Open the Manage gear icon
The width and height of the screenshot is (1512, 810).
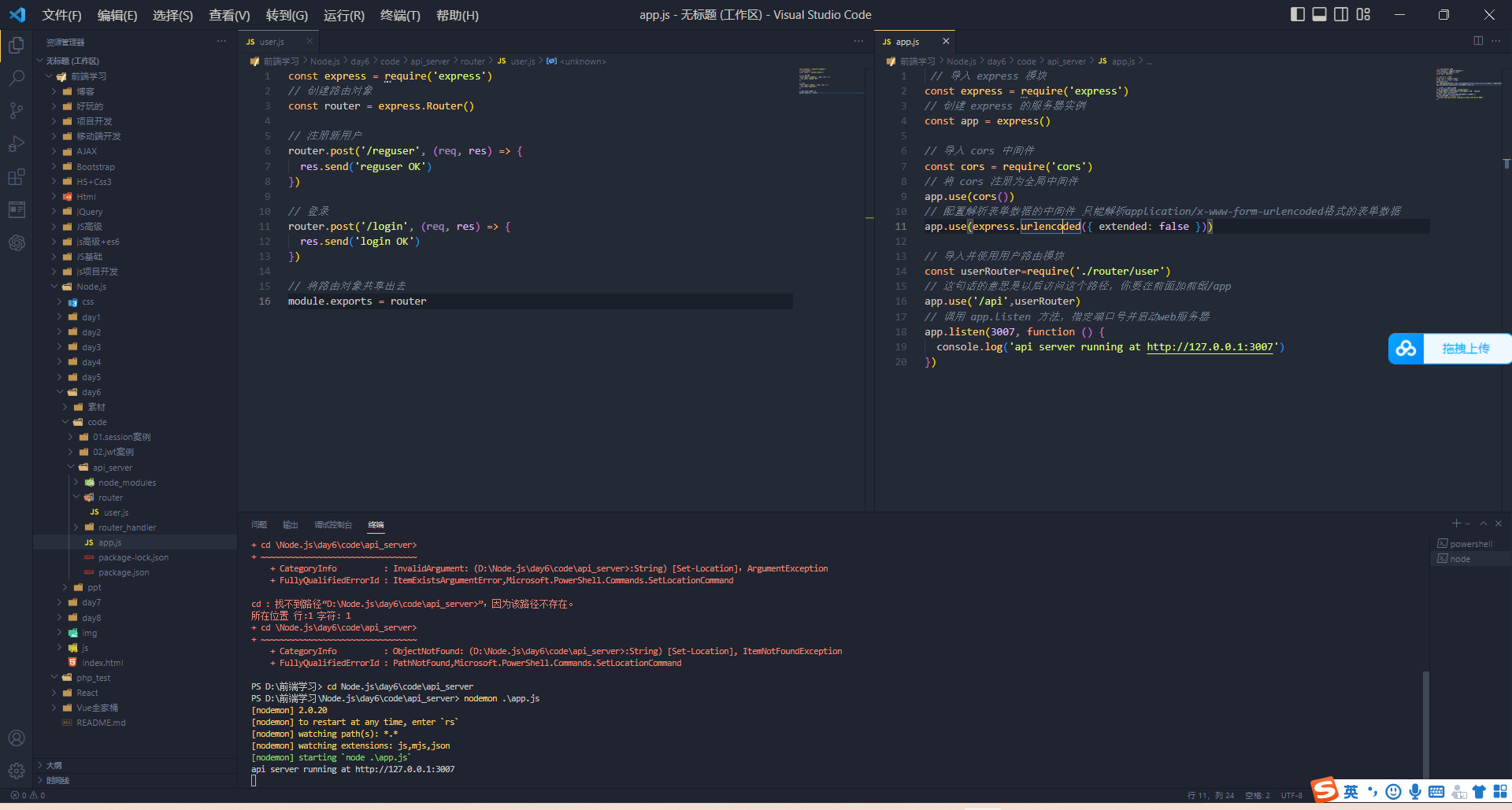point(17,771)
